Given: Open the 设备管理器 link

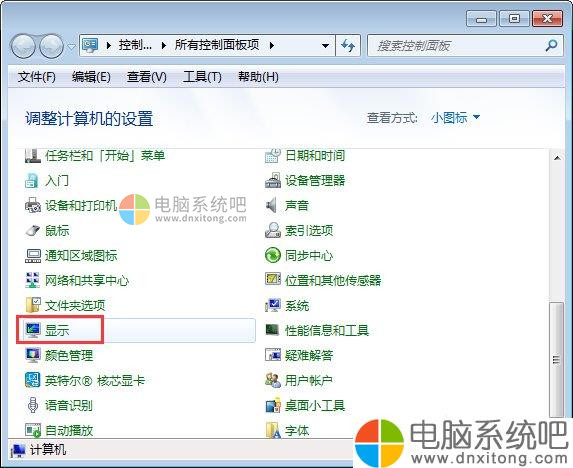Looking at the screenshot, I should 315,180.
